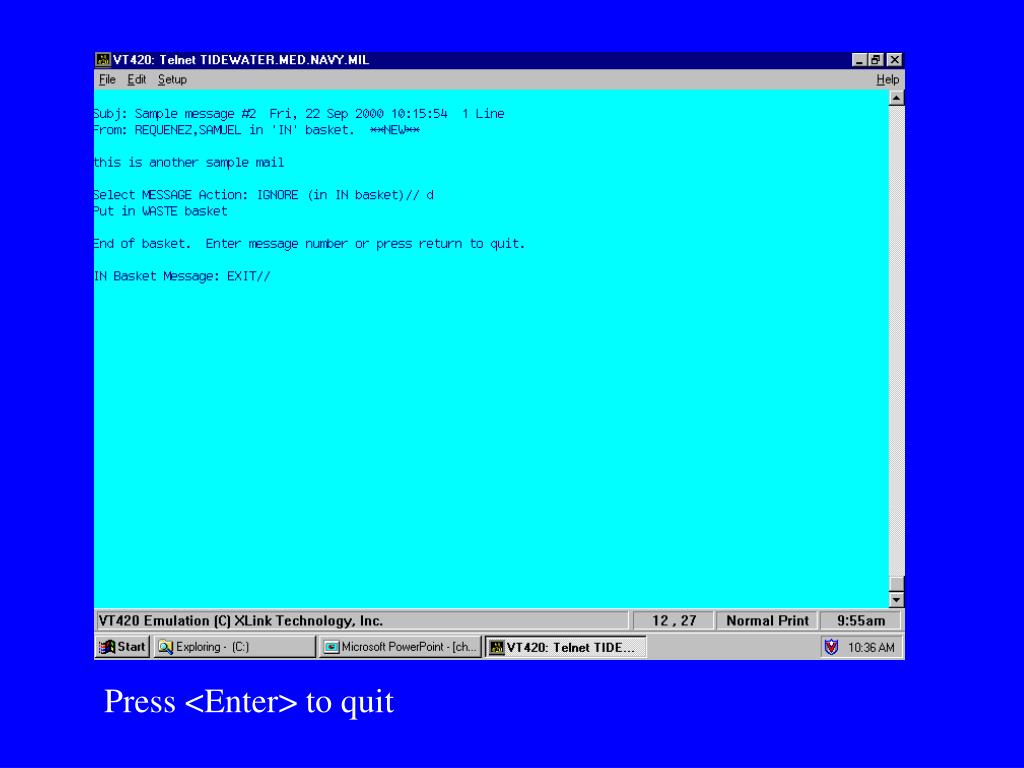The width and height of the screenshot is (1024, 768).
Task: Restore the VT420 Telnet window size
Action: click(876, 60)
